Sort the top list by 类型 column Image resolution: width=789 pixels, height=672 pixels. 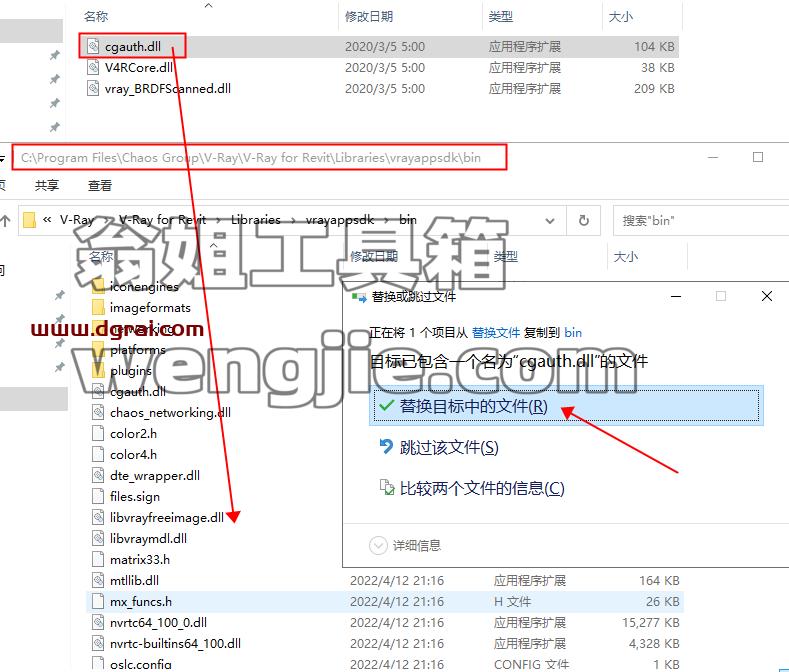[x=501, y=17]
